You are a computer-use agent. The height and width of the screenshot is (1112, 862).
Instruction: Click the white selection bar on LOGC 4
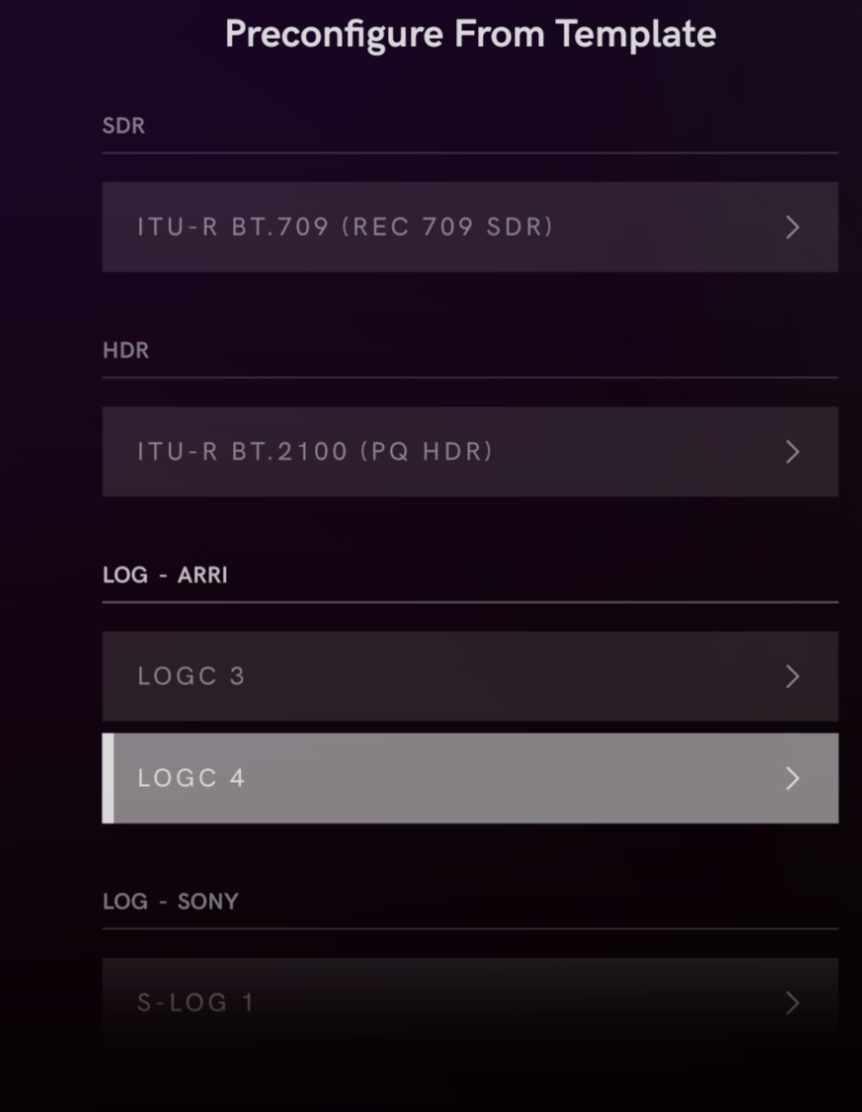(107, 778)
